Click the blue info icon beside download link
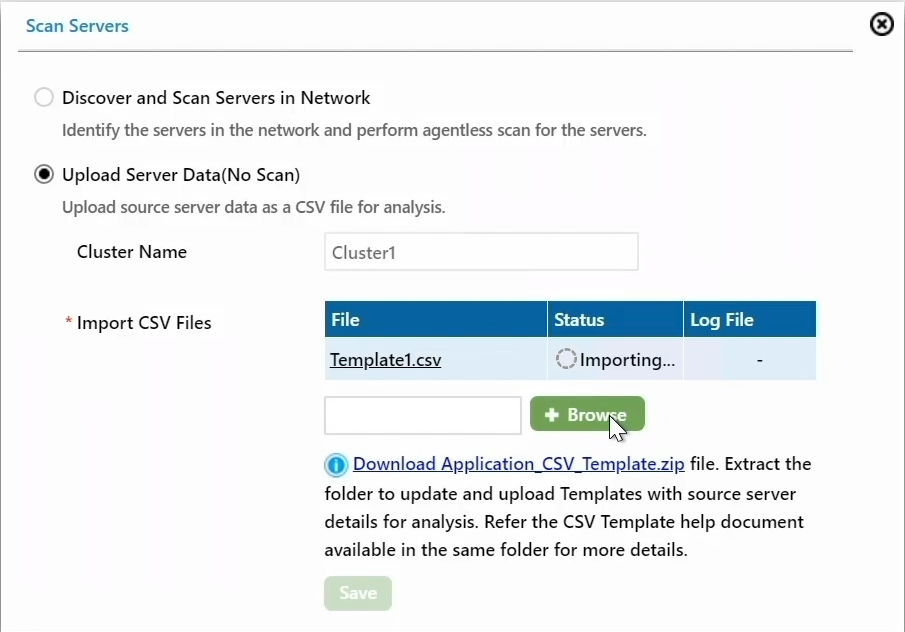 [336, 465]
